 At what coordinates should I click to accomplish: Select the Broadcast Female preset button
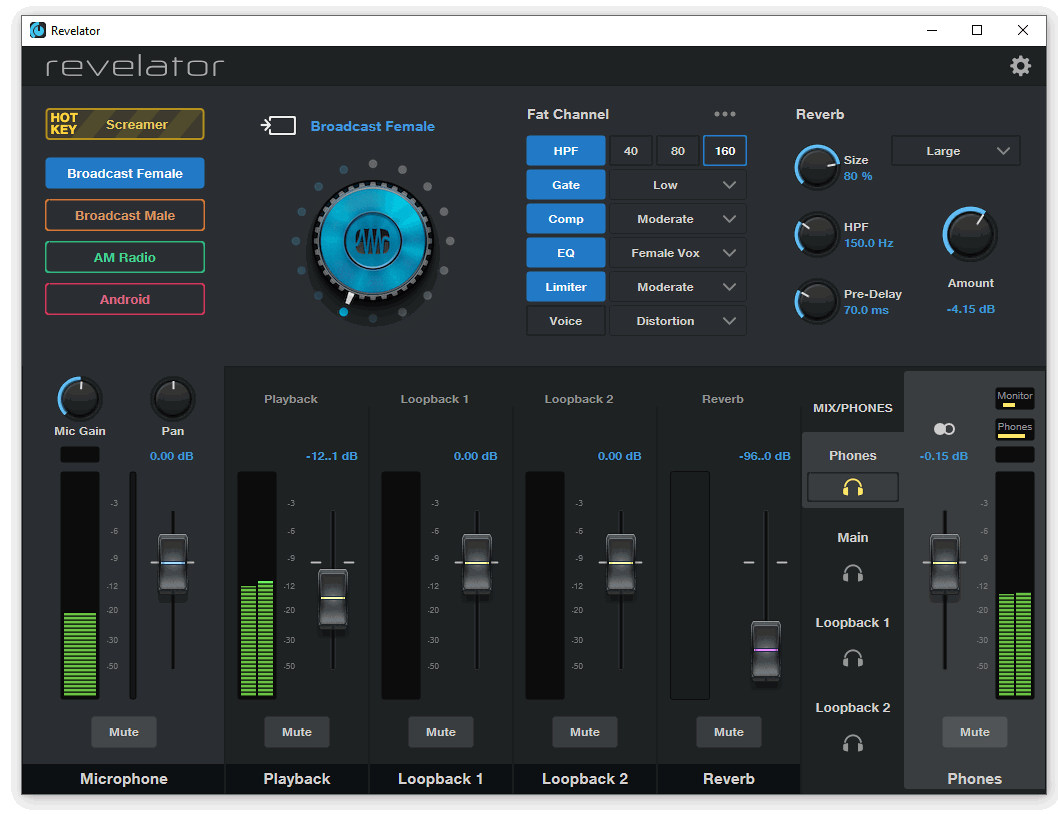[125, 173]
